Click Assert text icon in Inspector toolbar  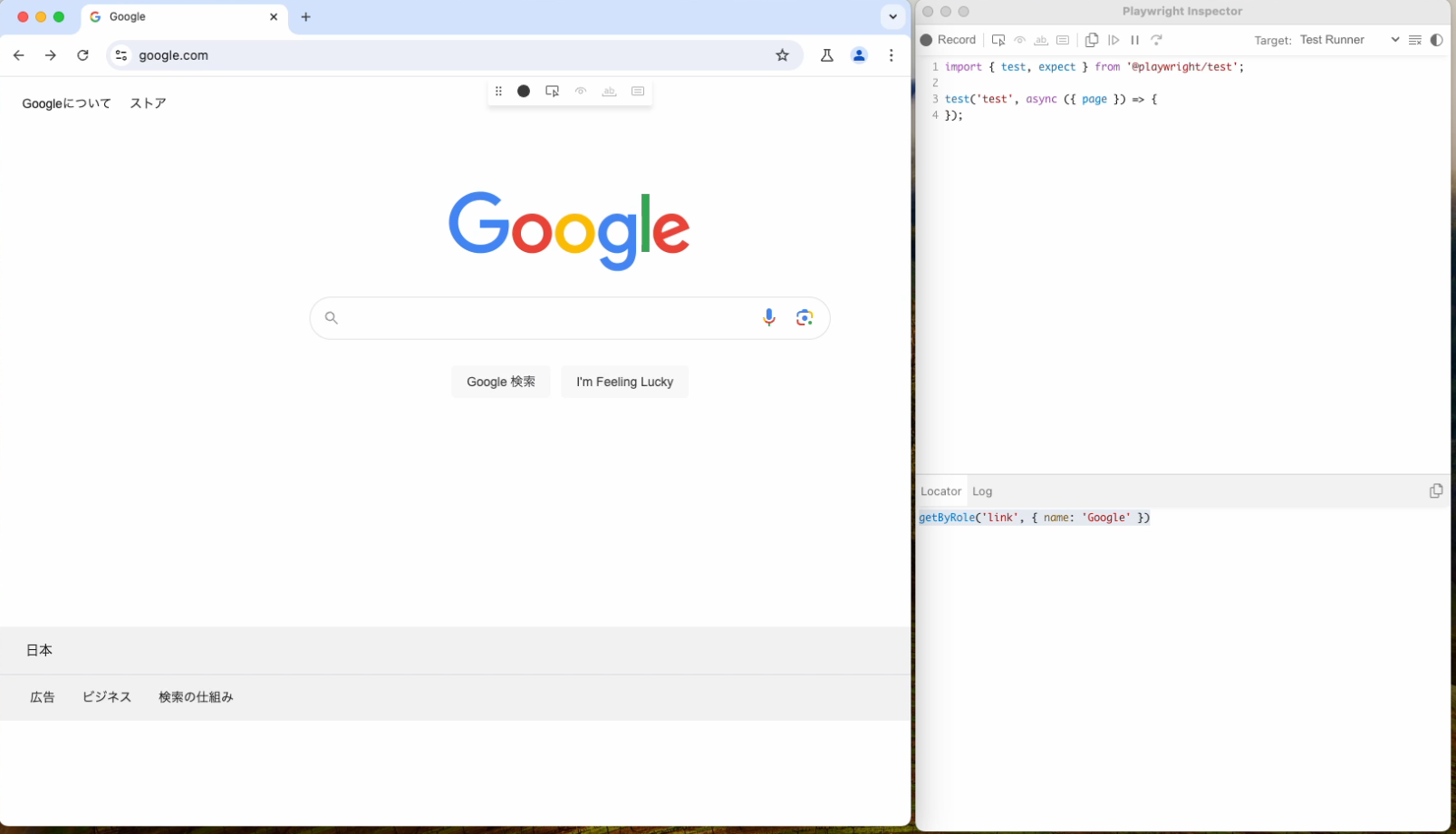pyautogui.click(x=1041, y=40)
